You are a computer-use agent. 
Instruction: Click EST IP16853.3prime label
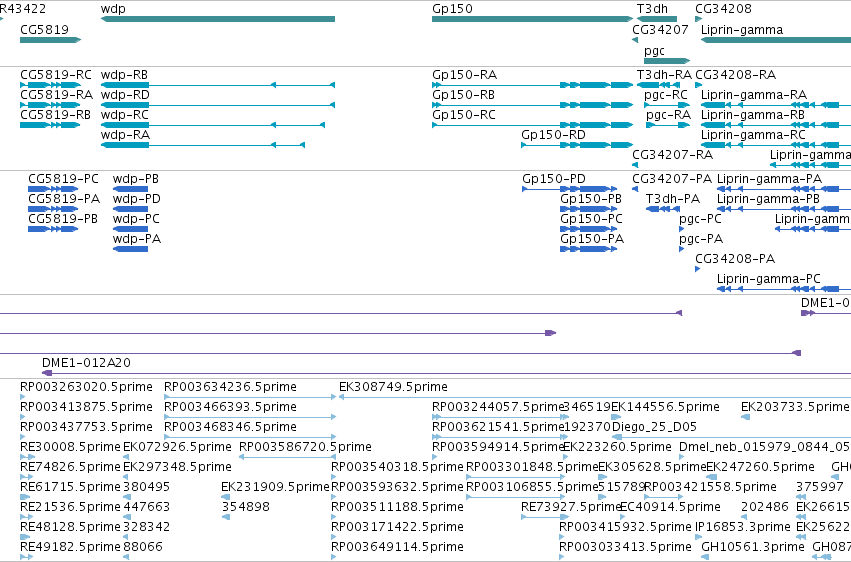click(x=742, y=527)
